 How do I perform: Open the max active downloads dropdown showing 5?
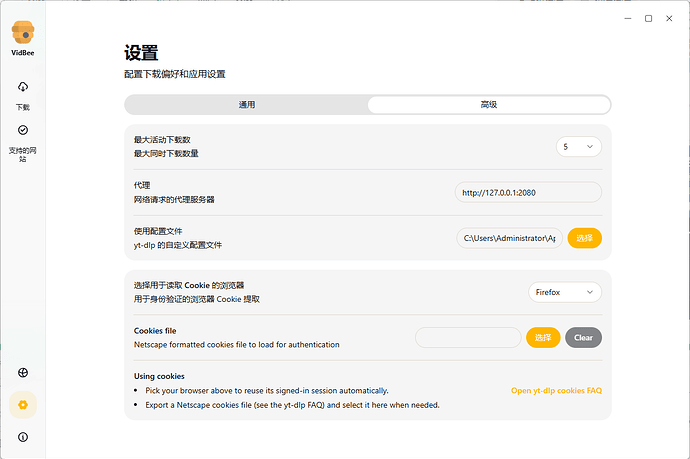click(x=579, y=147)
